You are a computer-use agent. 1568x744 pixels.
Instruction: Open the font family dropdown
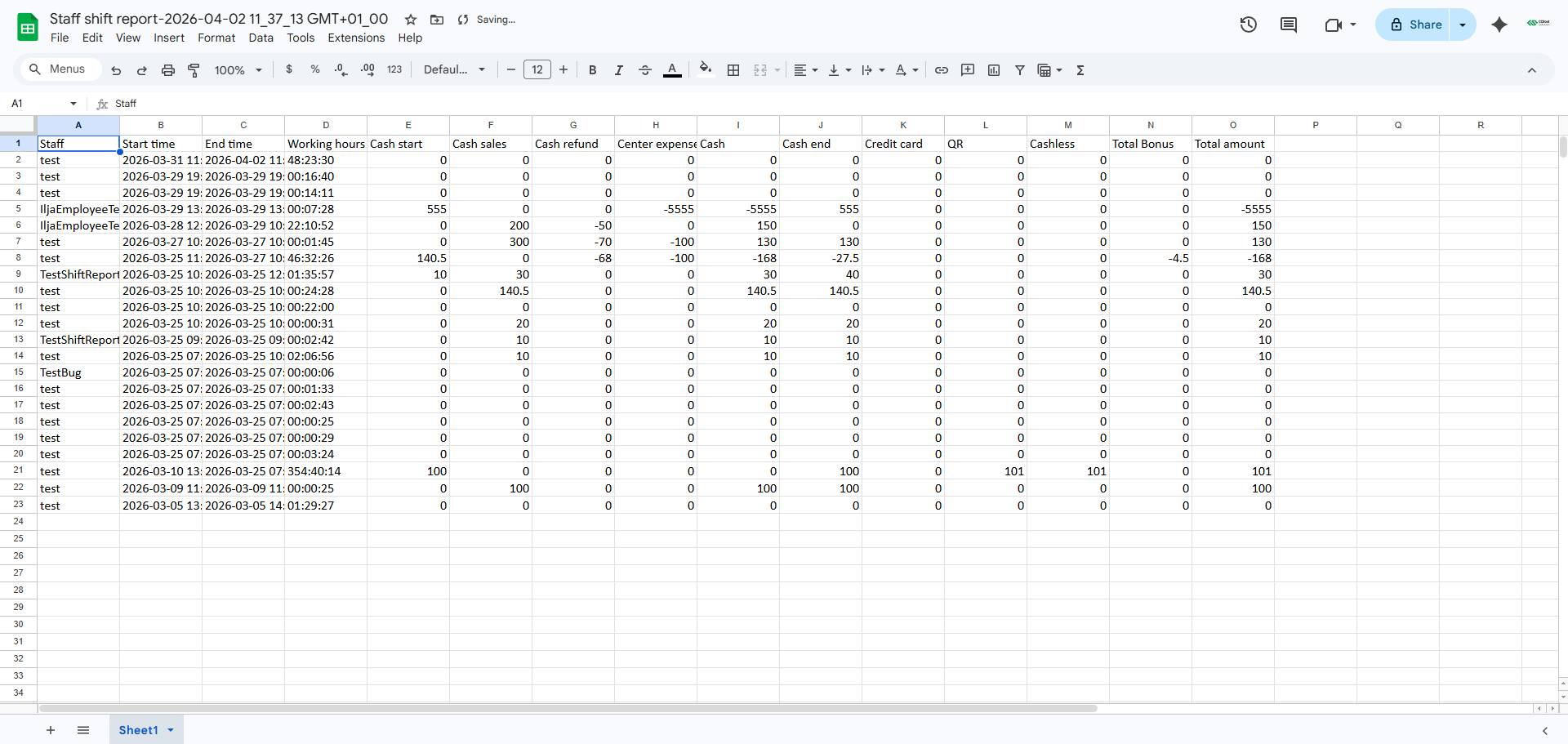[x=454, y=70]
